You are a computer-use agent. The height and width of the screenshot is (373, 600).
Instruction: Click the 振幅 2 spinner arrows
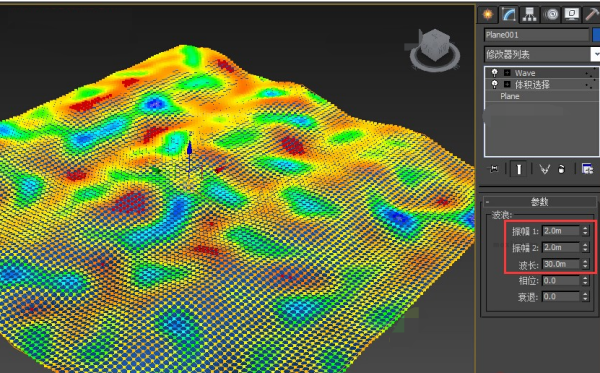(585, 248)
